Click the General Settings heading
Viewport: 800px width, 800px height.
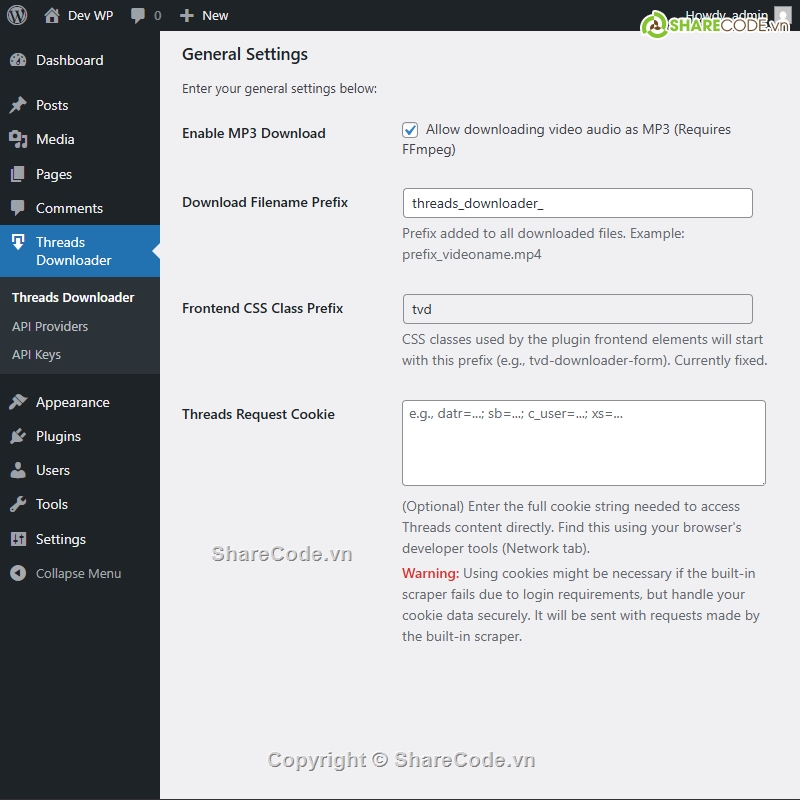(x=245, y=54)
